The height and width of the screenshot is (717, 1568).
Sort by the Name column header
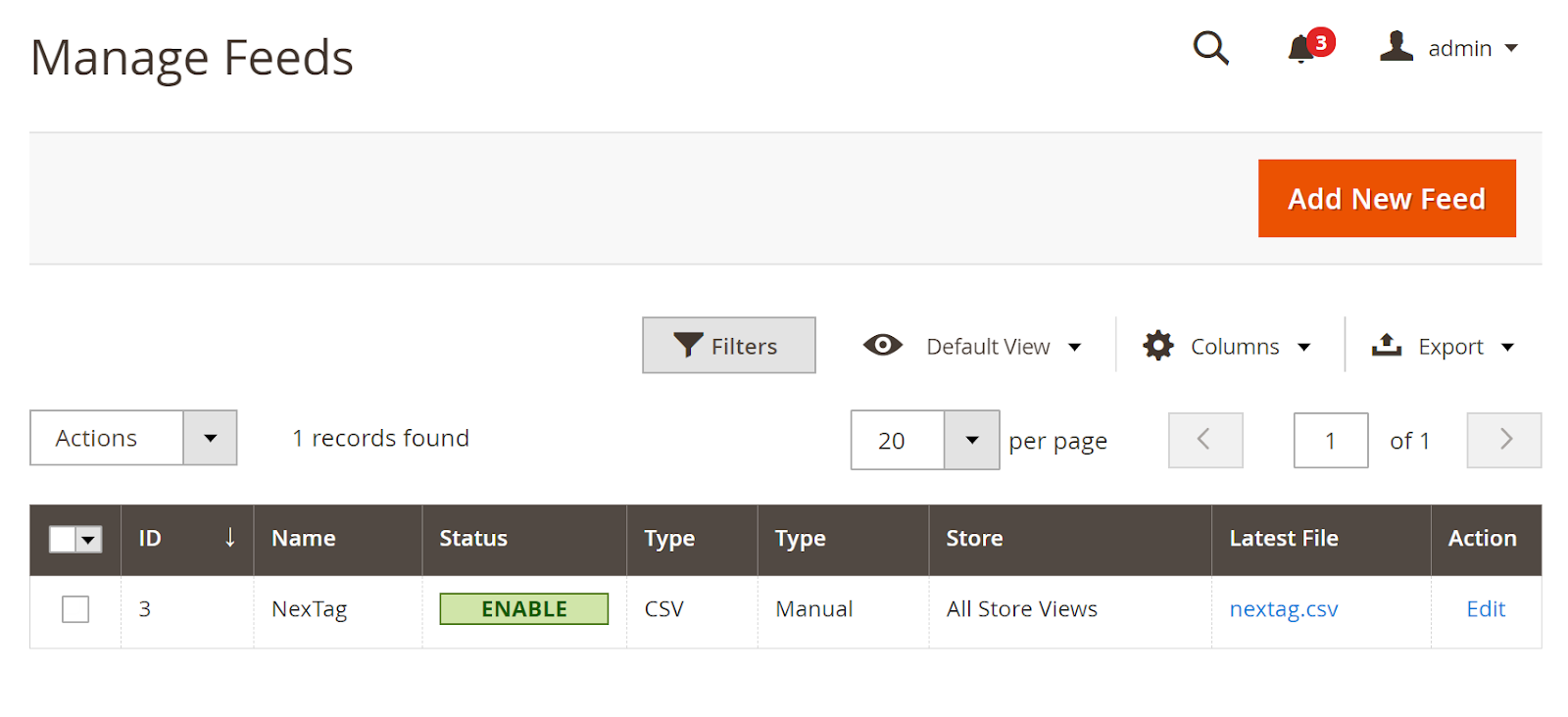[x=303, y=538]
